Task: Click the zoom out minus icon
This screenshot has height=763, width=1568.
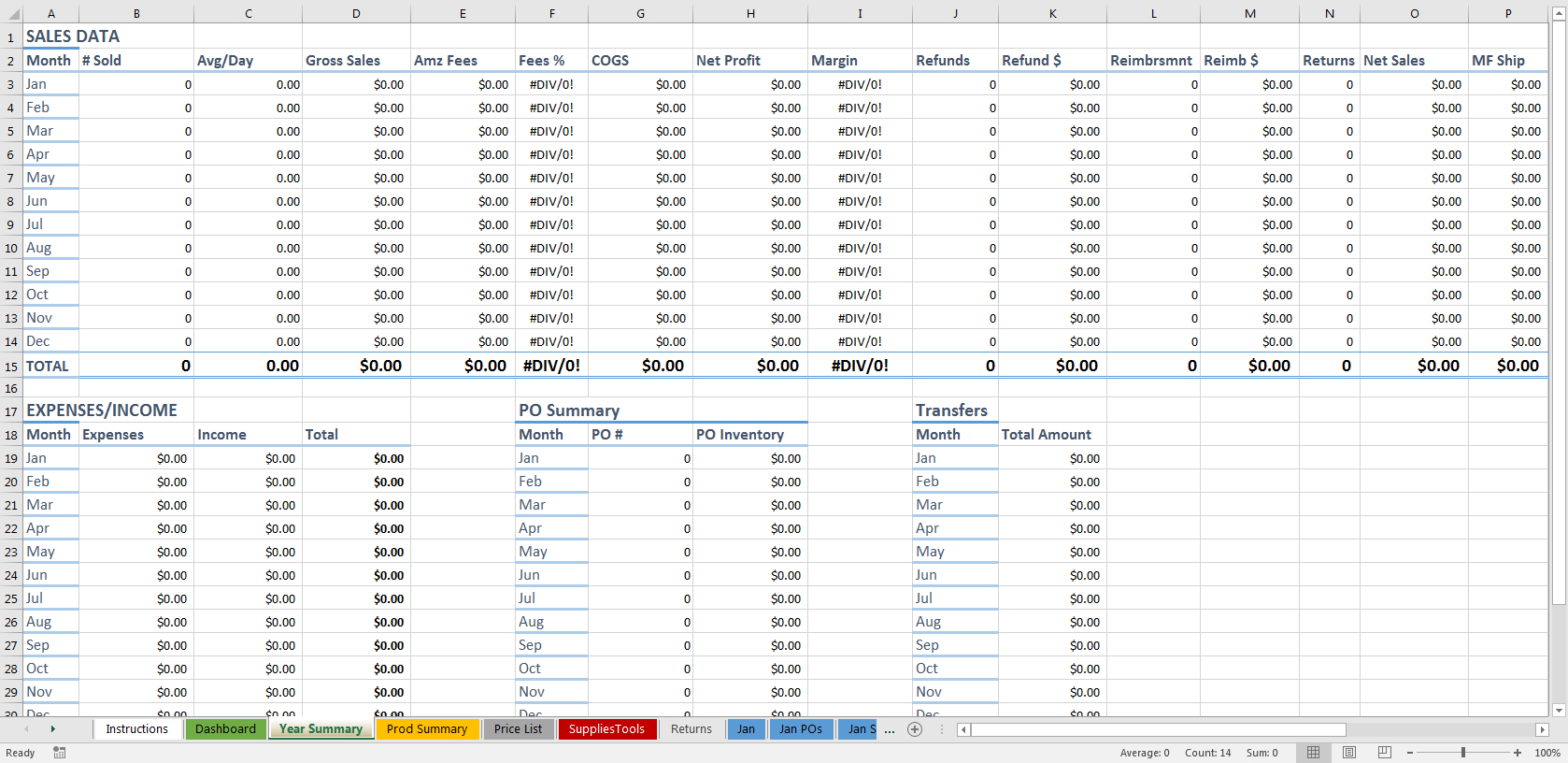Action: click(1410, 753)
